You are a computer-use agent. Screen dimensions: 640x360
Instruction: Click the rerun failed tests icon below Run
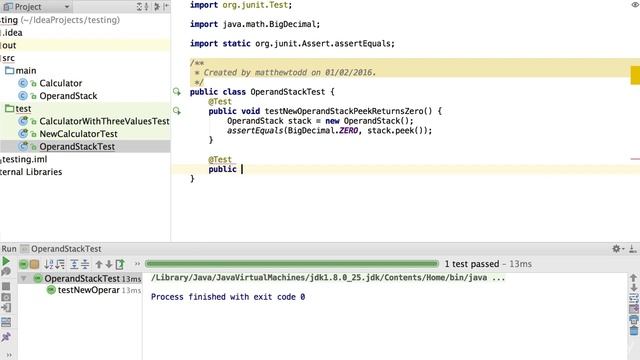tap(6, 272)
